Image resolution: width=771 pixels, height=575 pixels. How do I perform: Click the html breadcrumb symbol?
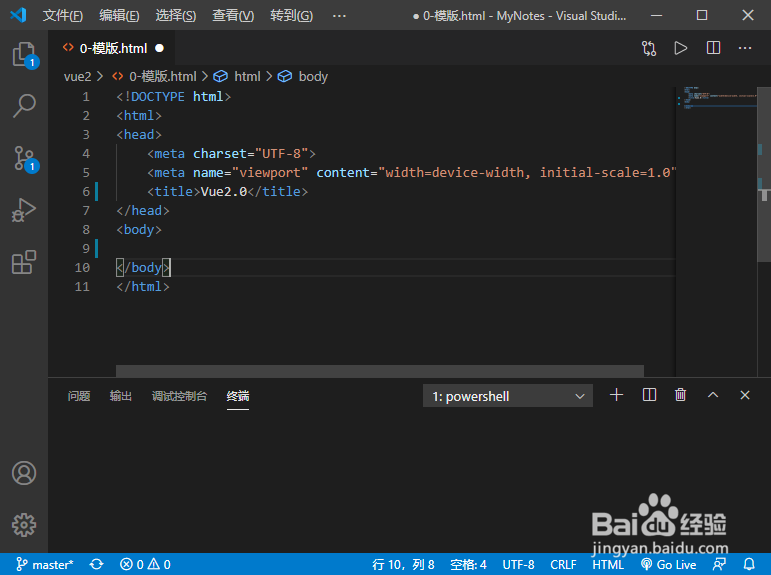pyautogui.click(x=237, y=76)
